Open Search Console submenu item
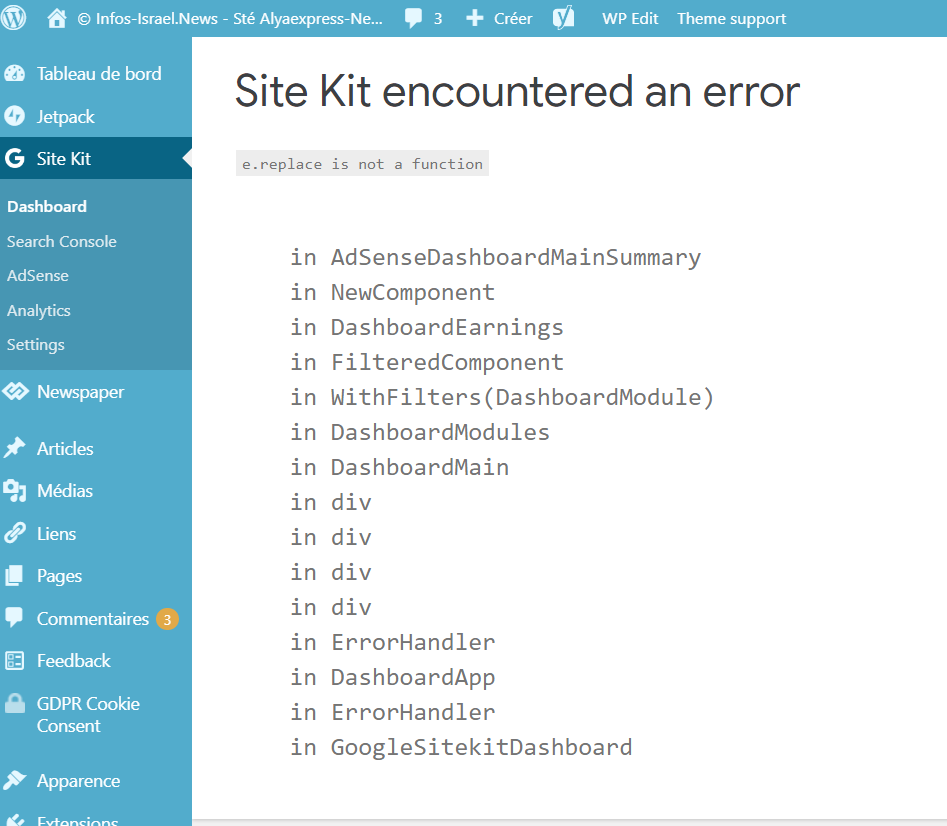Screen dimensions: 947x826 pyautogui.click(x=62, y=242)
